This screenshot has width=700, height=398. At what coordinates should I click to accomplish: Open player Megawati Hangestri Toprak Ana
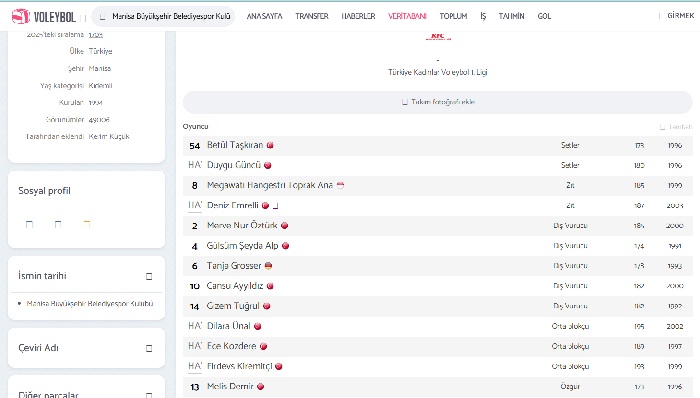tap(270, 185)
